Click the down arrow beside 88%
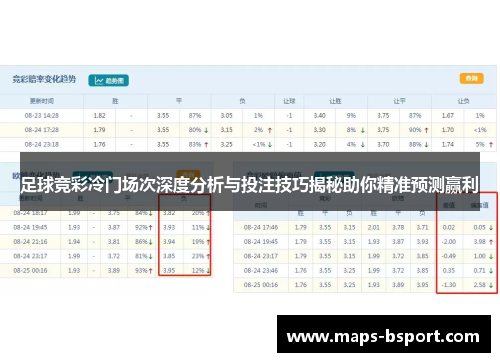This screenshot has width=500, height=362. (x=426, y=145)
